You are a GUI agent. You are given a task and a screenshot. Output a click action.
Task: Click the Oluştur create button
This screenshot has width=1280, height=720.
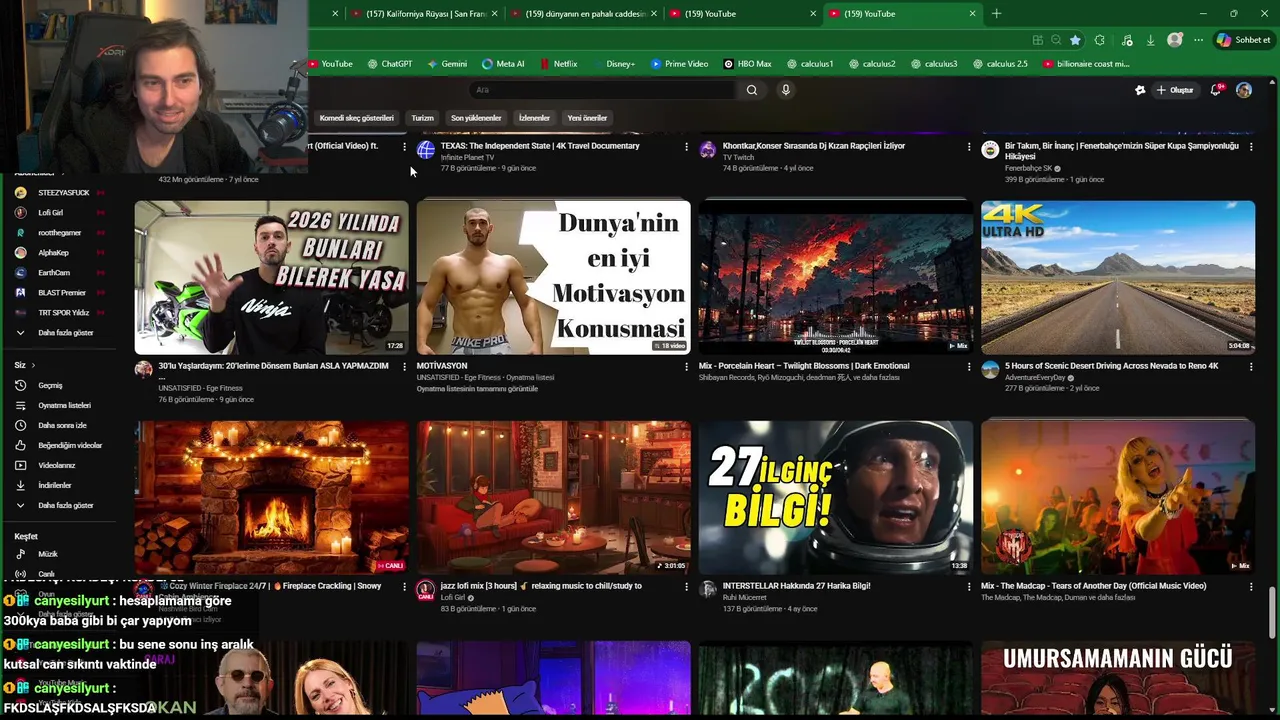(1175, 90)
